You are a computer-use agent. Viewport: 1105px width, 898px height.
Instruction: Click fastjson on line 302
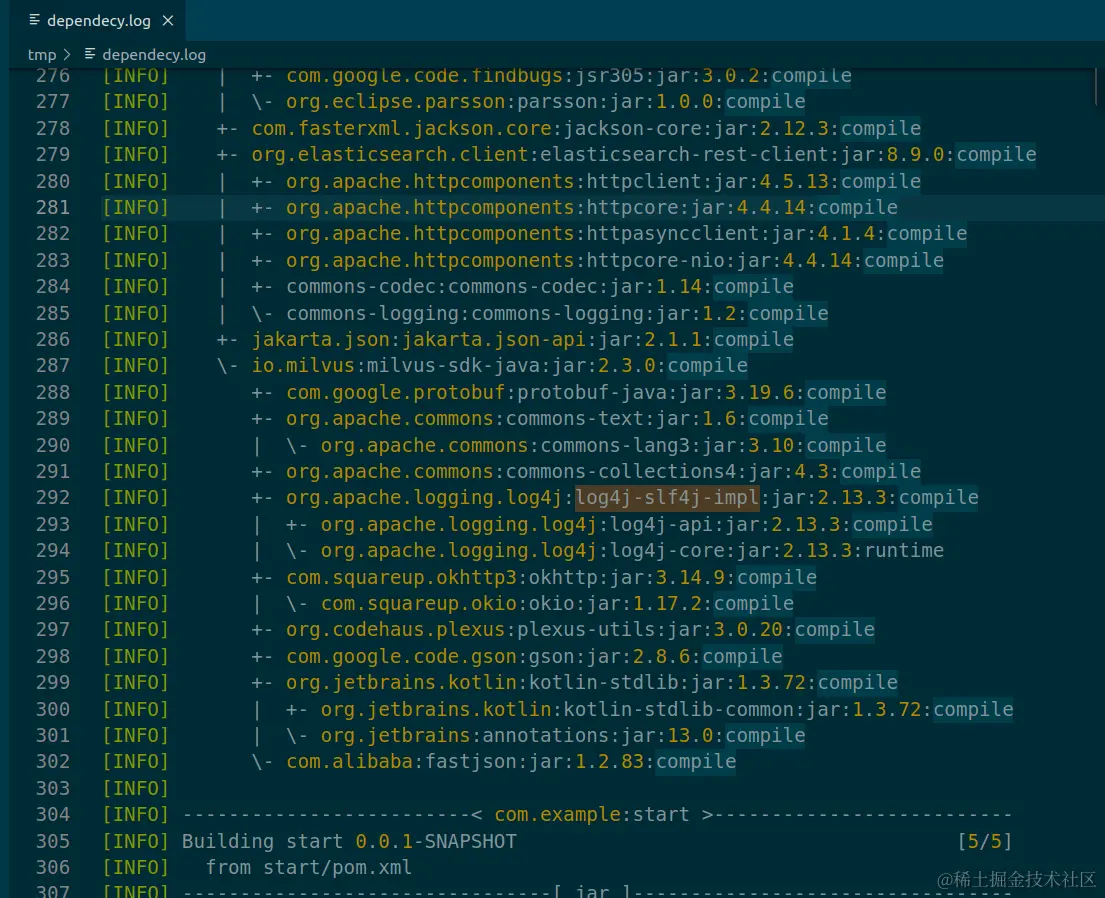tap(471, 761)
